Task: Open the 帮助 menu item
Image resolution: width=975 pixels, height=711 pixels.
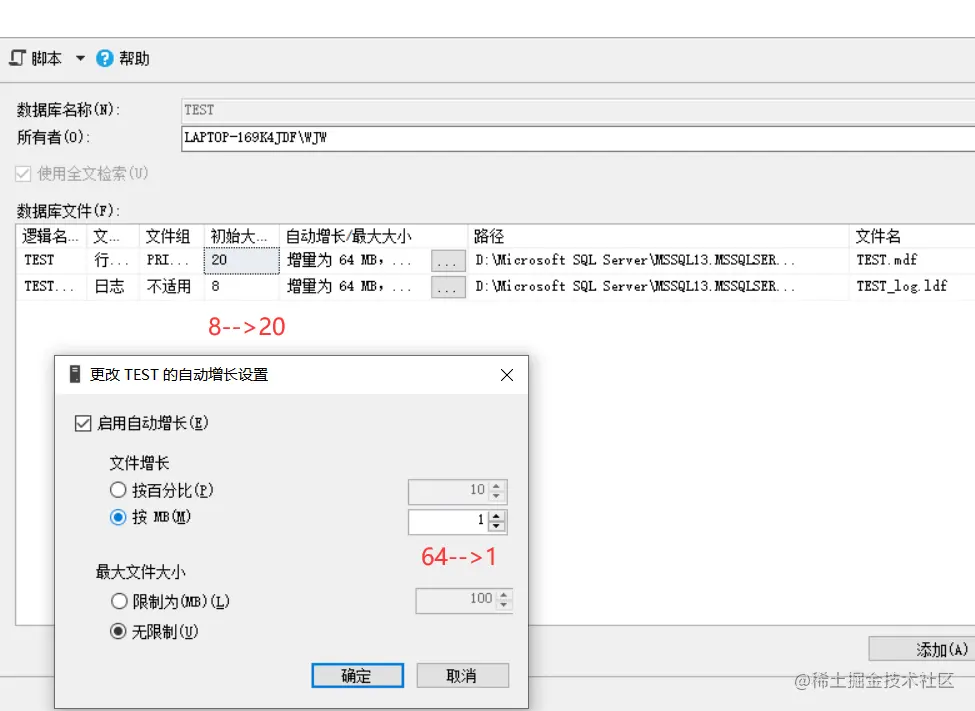Action: pyautogui.click(x=135, y=58)
